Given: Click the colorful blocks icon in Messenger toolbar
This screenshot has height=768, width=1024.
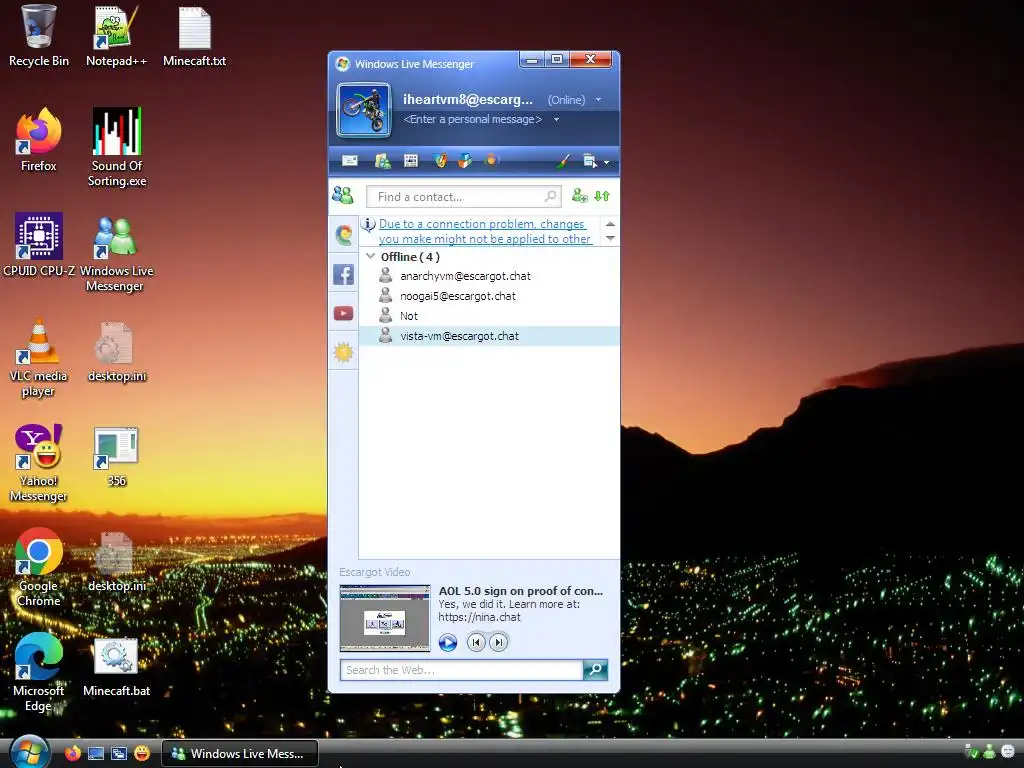Looking at the screenshot, I should pos(465,161).
